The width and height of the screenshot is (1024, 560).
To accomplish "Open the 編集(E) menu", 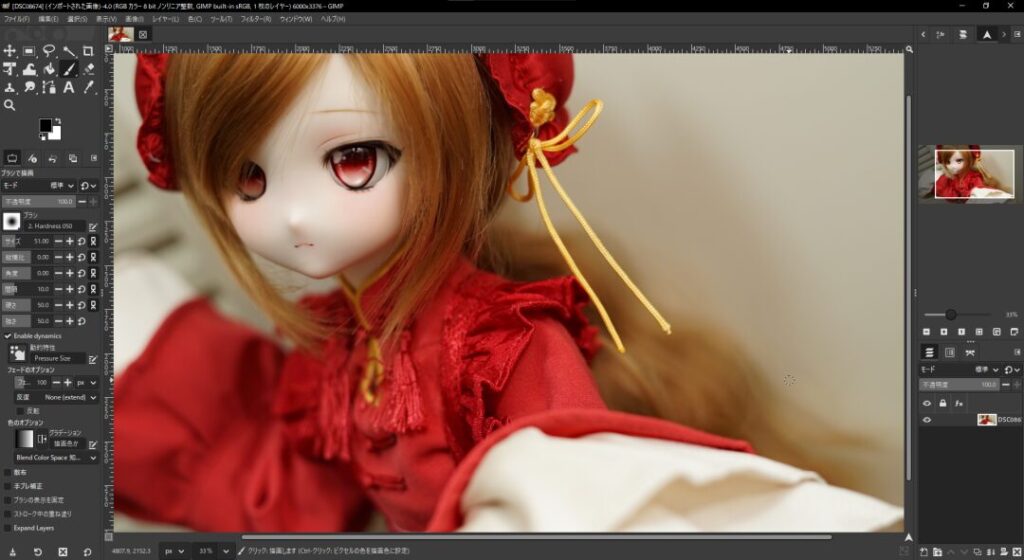I will [x=48, y=19].
